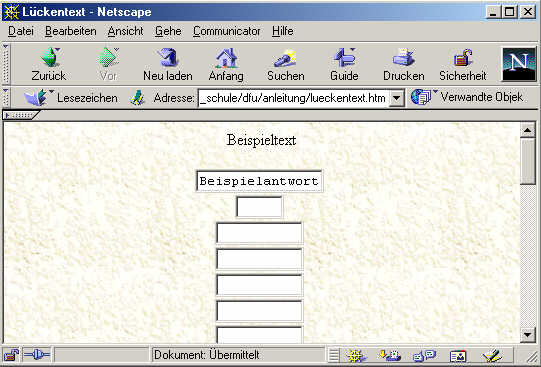Click the Beispielantwort text field
This screenshot has width=541, height=367.
coord(259,181)
